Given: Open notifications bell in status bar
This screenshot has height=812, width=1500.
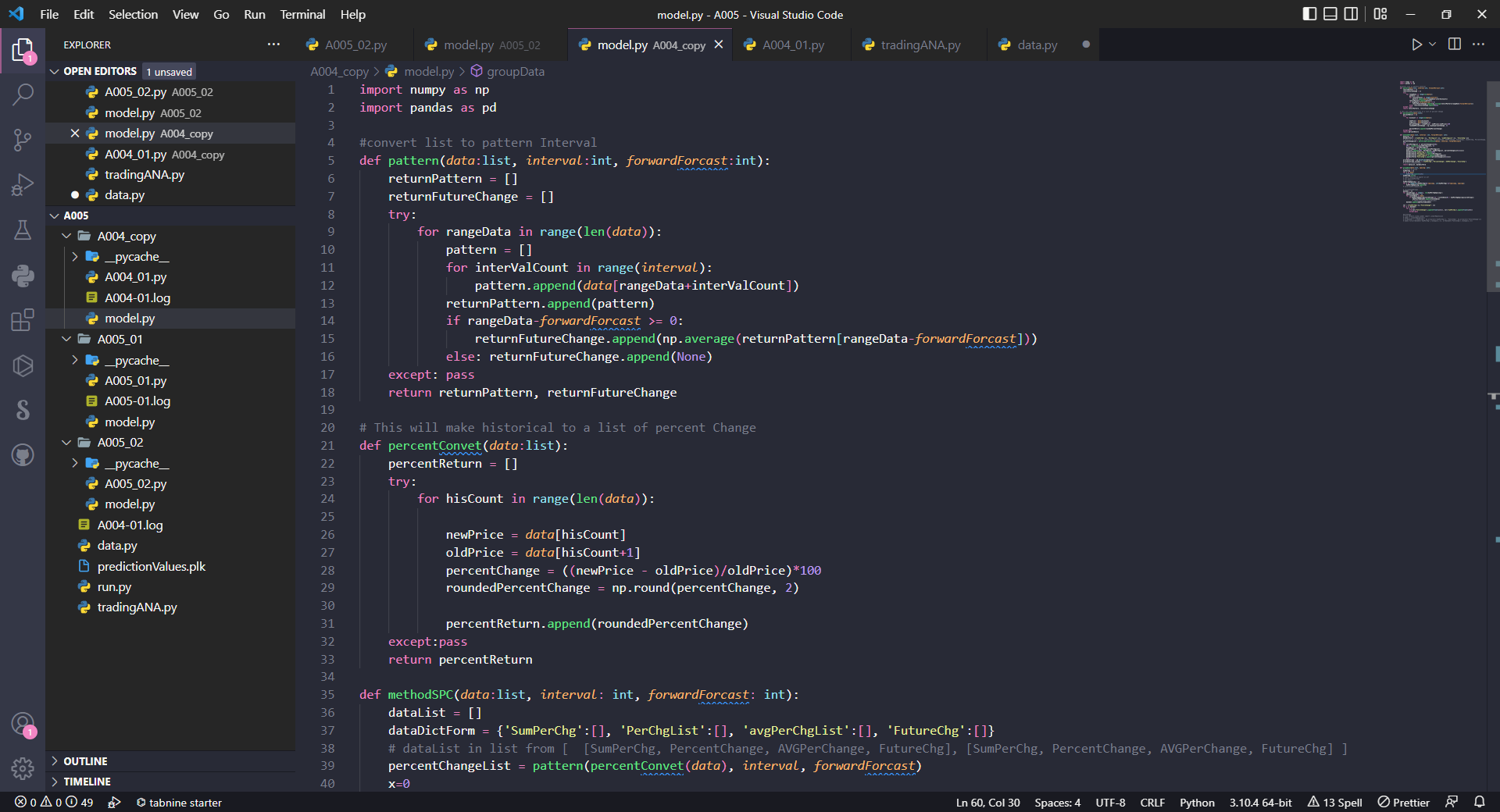Looking at the screenshot, I should click(1480, 802).
